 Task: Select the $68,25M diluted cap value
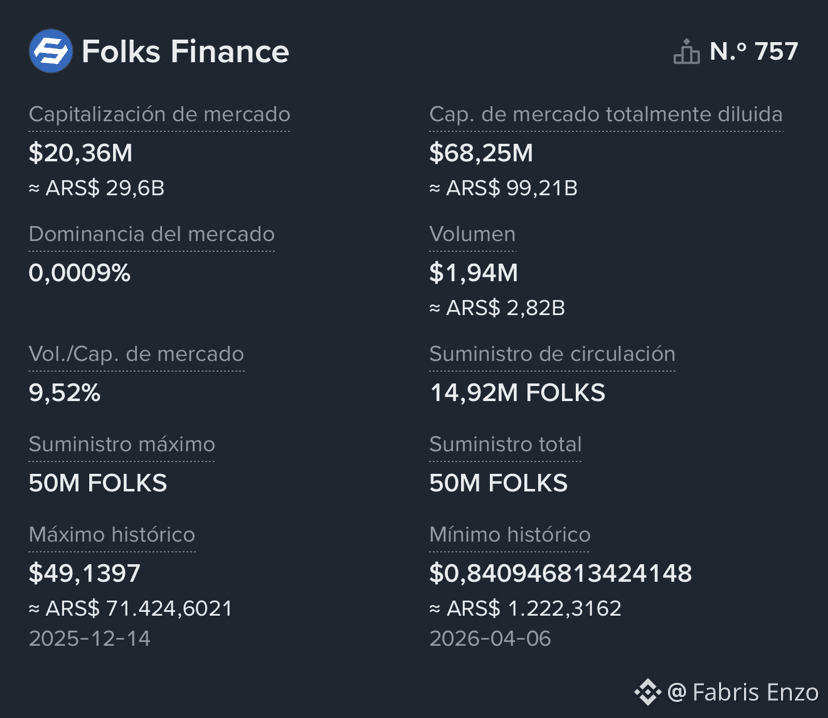coord(481,153)
